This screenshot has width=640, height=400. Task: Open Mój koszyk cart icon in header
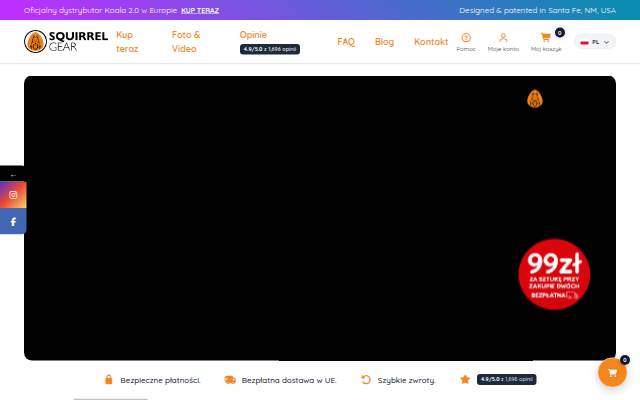coord(545,38)
